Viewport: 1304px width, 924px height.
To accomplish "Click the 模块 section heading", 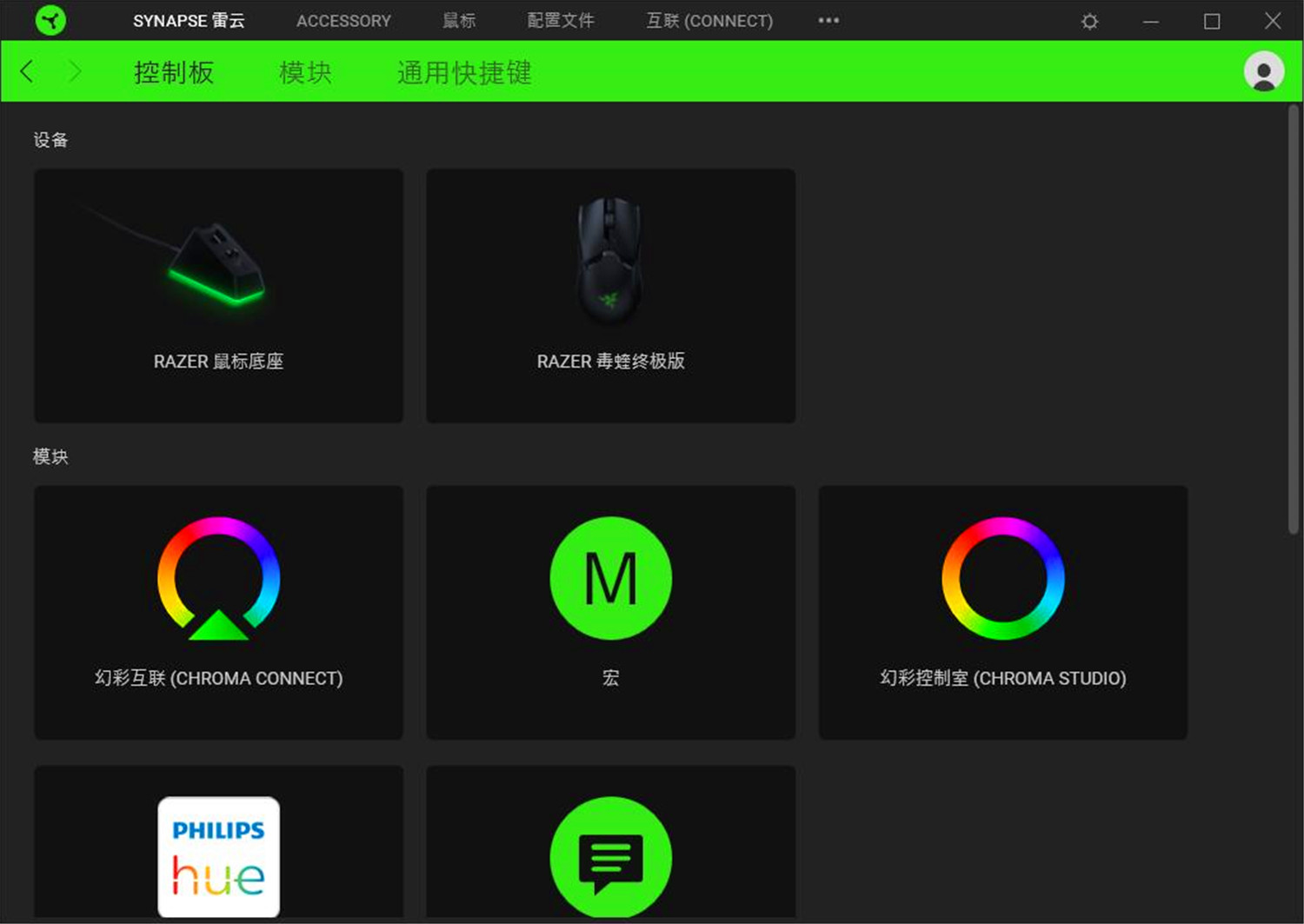I will pyautogui.click(x=50, y=456).
